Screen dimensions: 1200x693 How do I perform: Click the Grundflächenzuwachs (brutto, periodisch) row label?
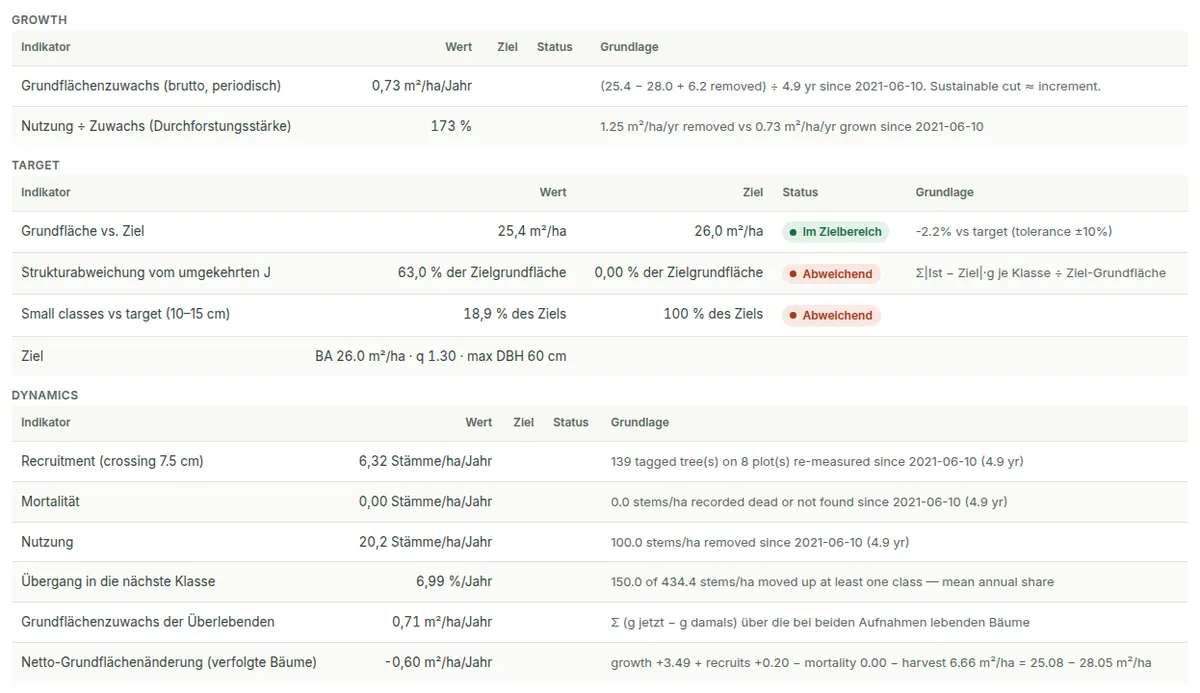tap(151, 86)
